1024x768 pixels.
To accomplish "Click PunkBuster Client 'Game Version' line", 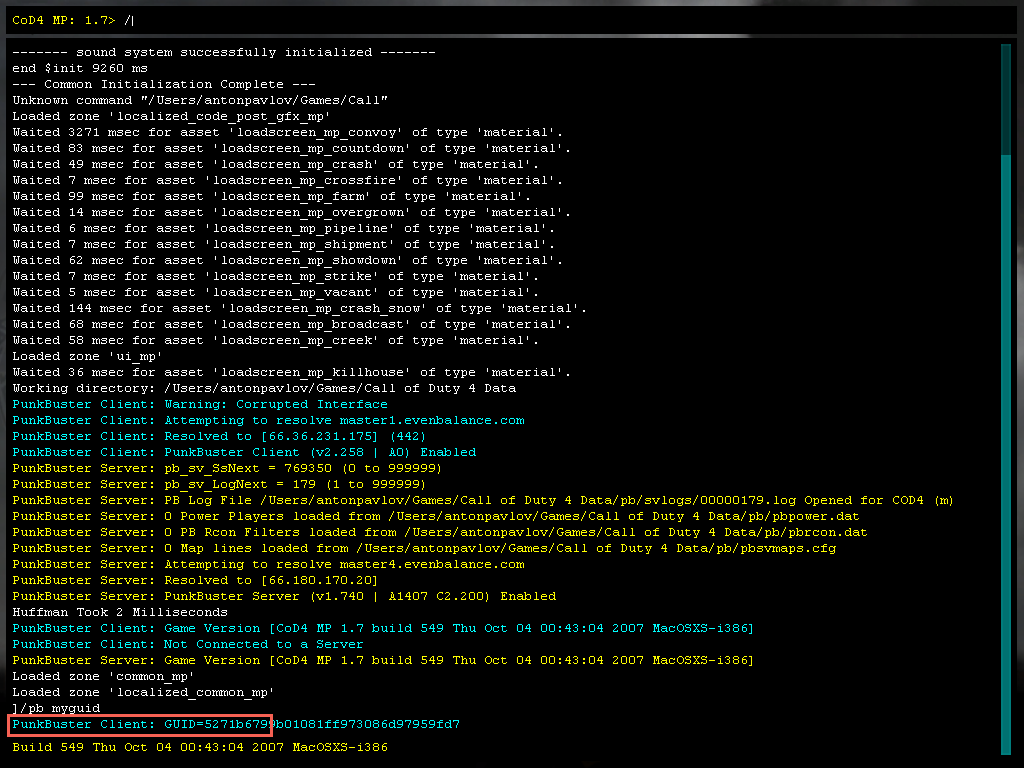I will (383, 628).
